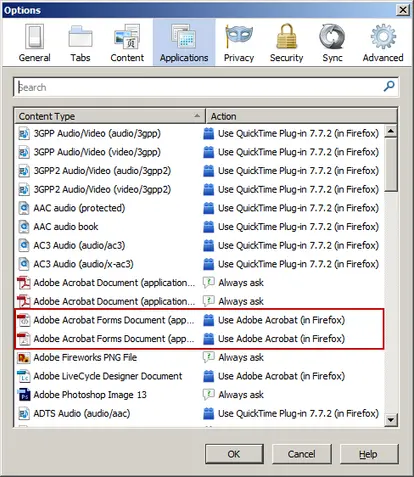Viewport: 414px width, 477px height.
Task: Open QuickTime action for AAC audio (protected)
Action: tap(298, 208)
